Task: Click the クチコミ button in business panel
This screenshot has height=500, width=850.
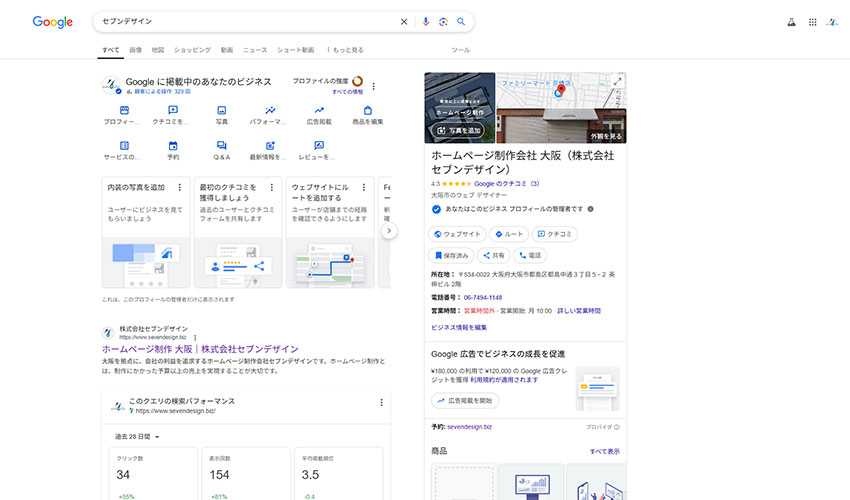Action: pyautogui.click(x=555, y=234)
